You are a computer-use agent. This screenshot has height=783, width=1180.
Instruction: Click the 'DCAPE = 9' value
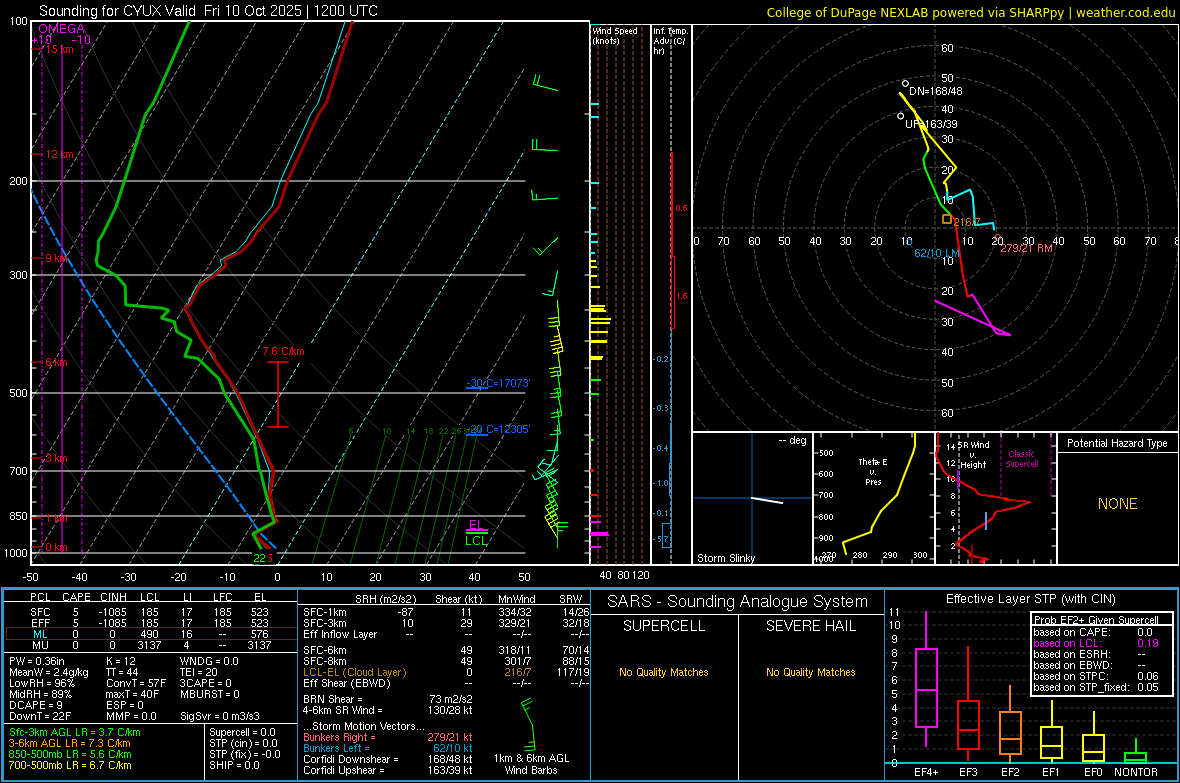(x=35, y=705)
